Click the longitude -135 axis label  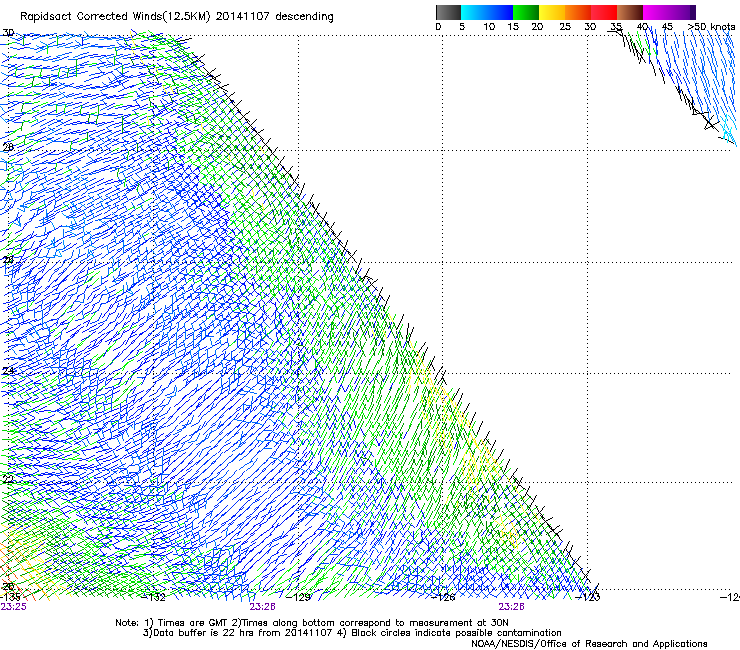[x=10, y=597]
